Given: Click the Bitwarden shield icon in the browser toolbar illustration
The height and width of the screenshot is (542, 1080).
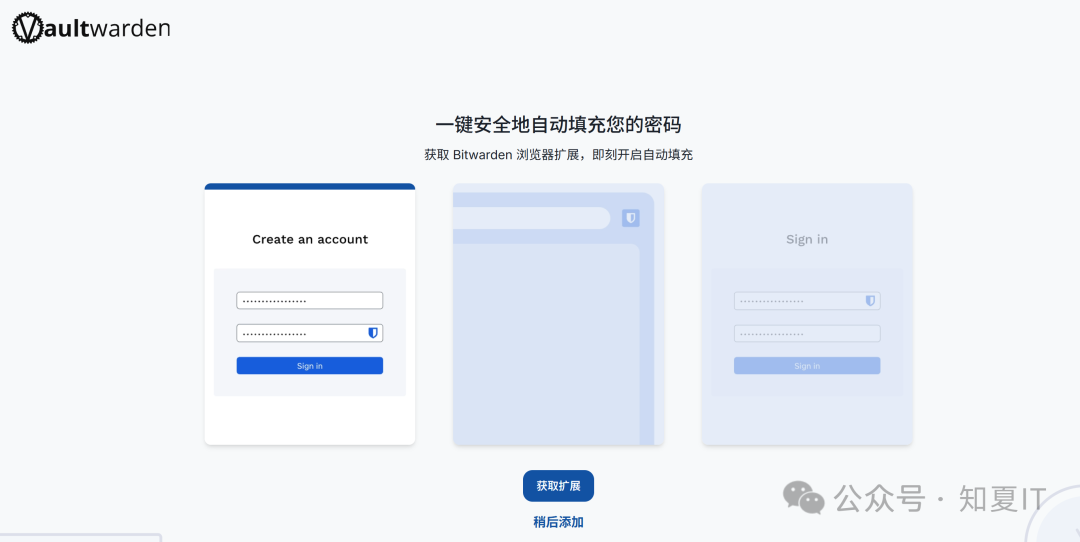Looking at the screenshot, I should point(631,218).
